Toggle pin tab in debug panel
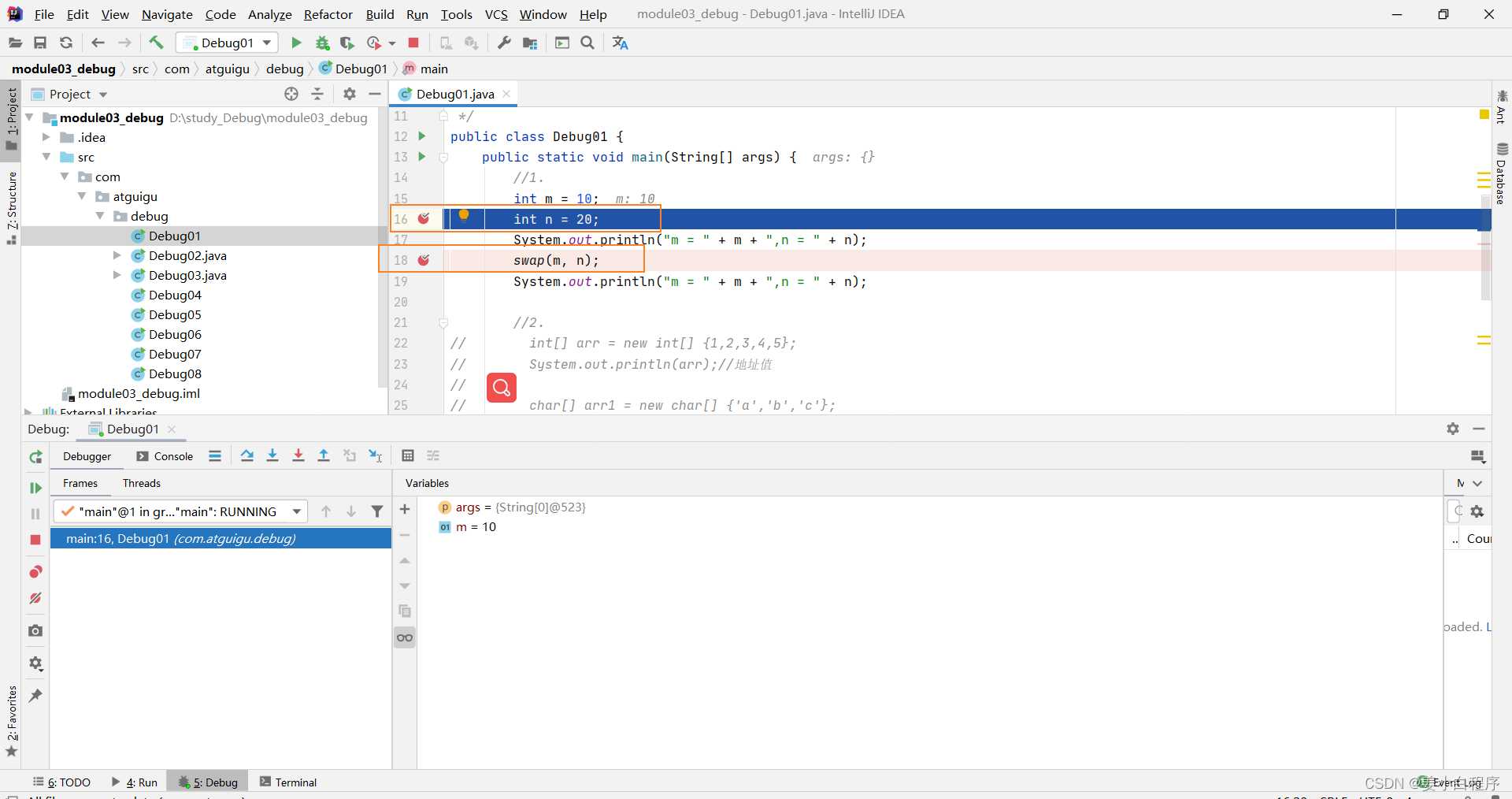This screenshot has width=1512, height=799. (x=35, y=695)
